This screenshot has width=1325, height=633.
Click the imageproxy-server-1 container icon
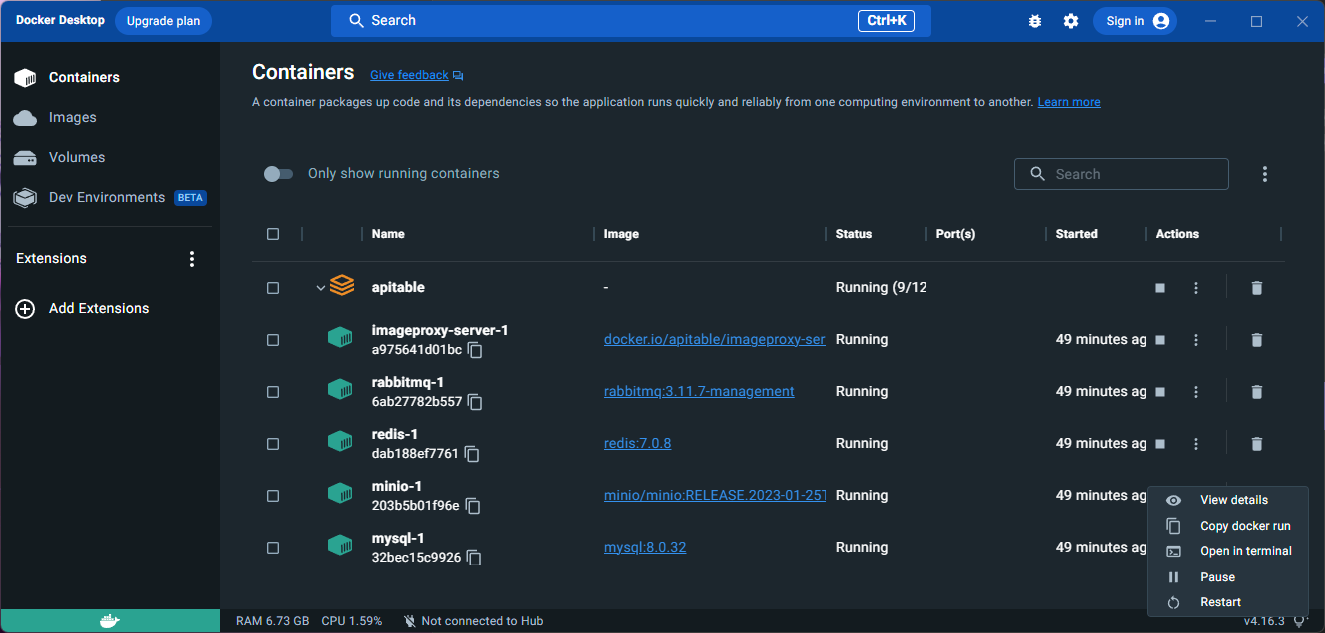point(340,338)
